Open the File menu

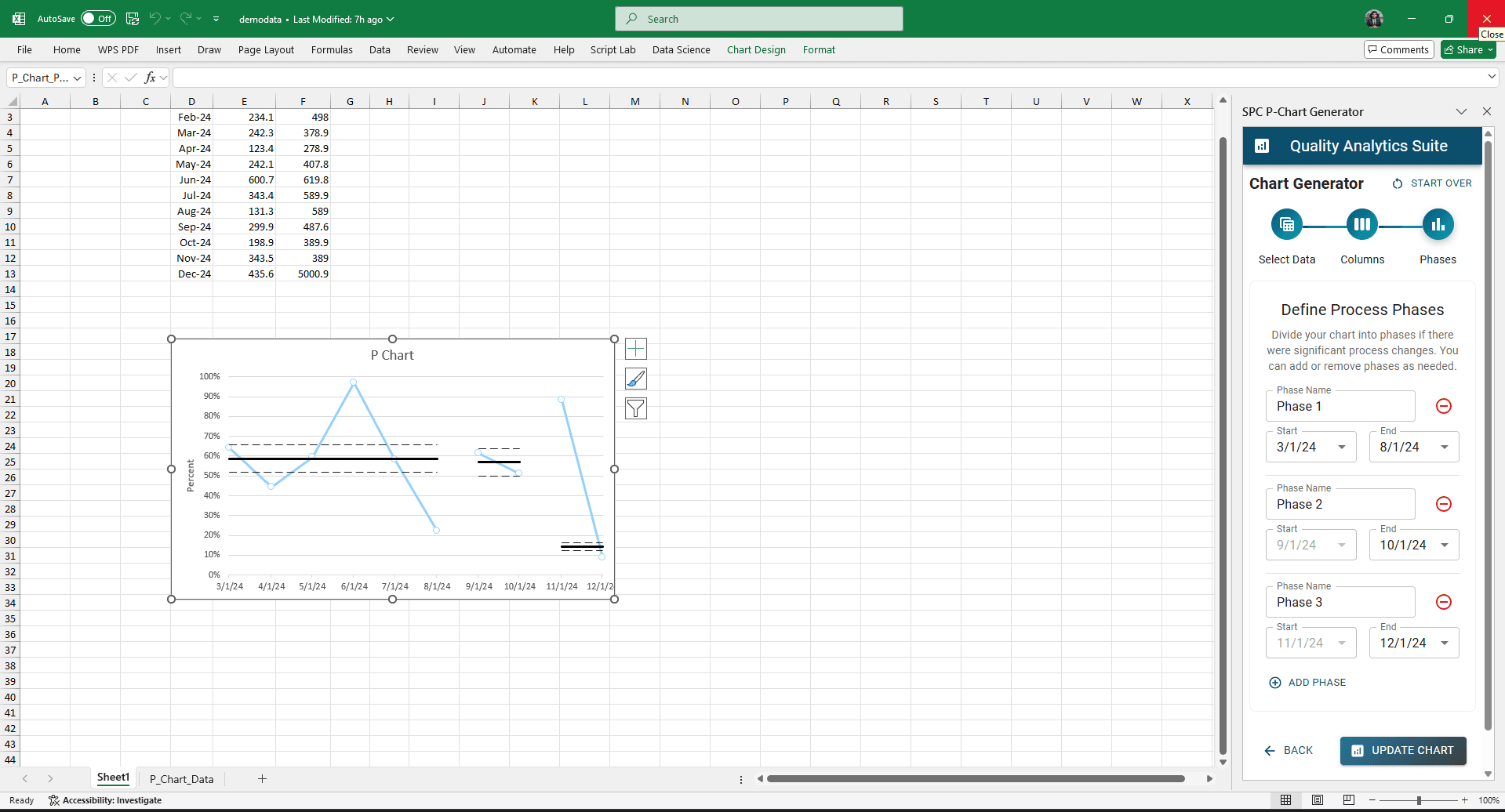[x=25, y=49]
